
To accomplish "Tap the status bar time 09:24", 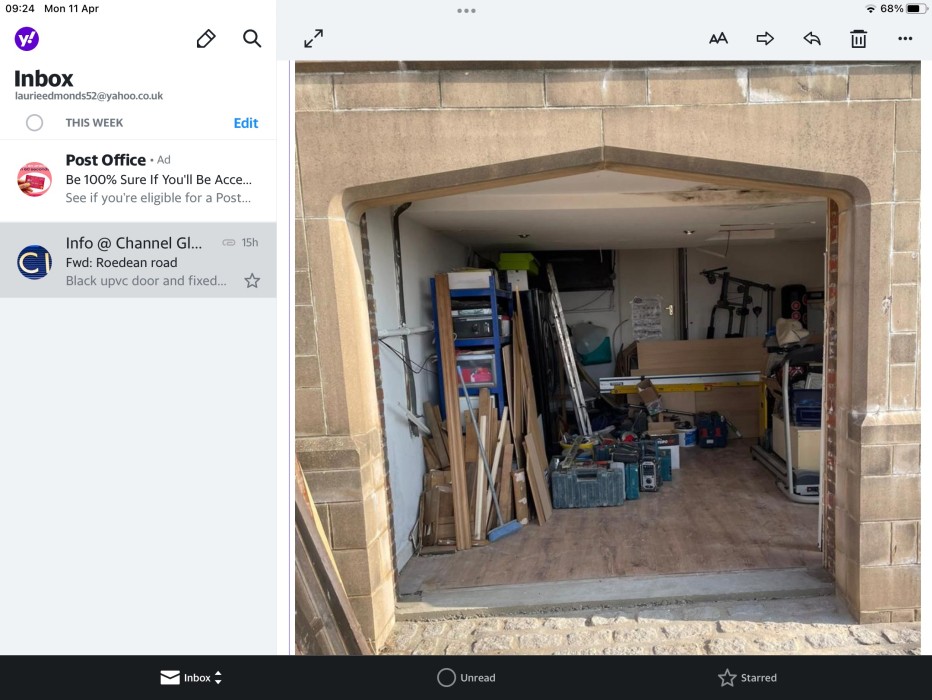I will pos(20,8).
